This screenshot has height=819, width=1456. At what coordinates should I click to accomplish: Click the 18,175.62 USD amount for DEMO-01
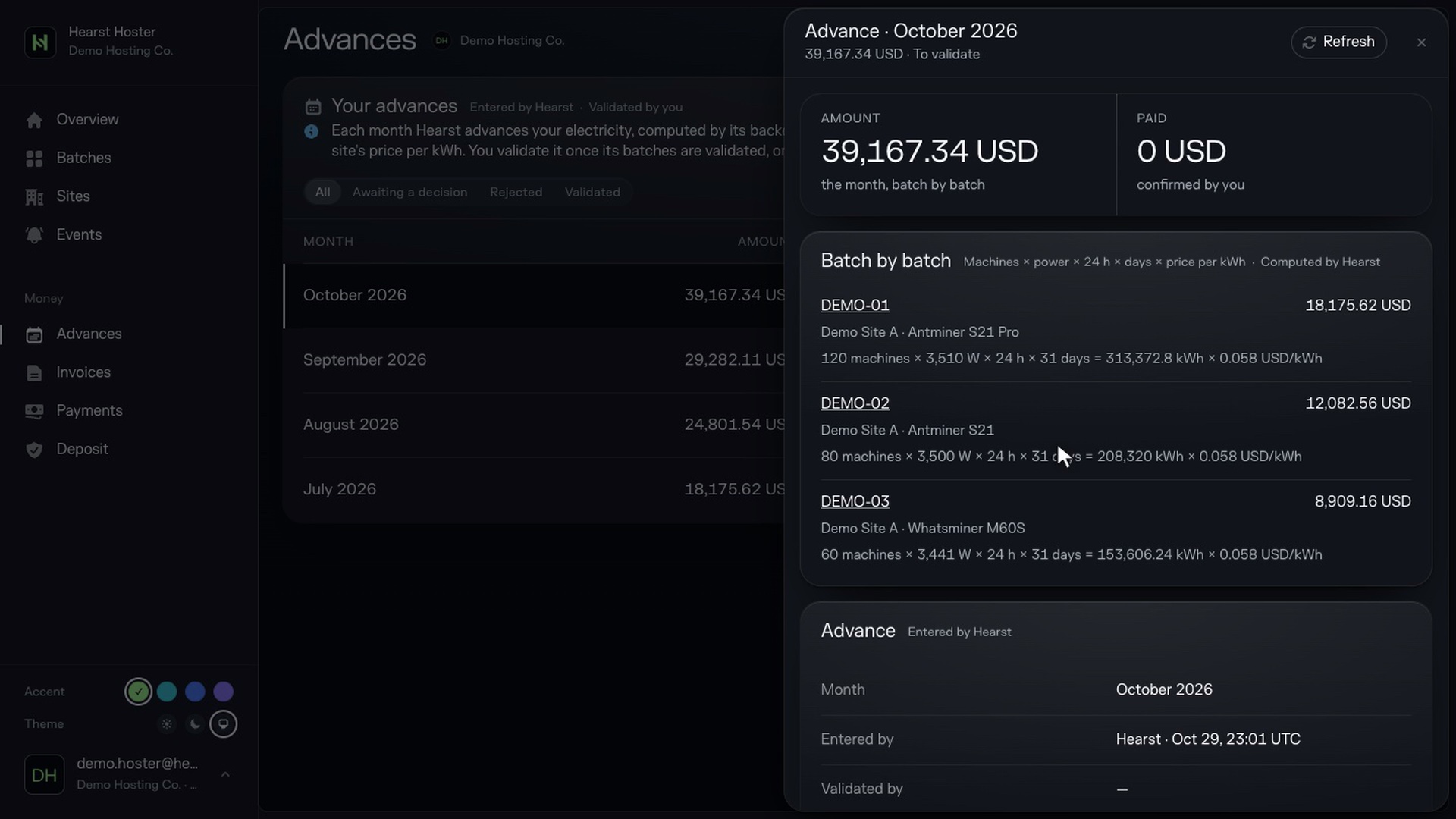tap(1357, 305)
